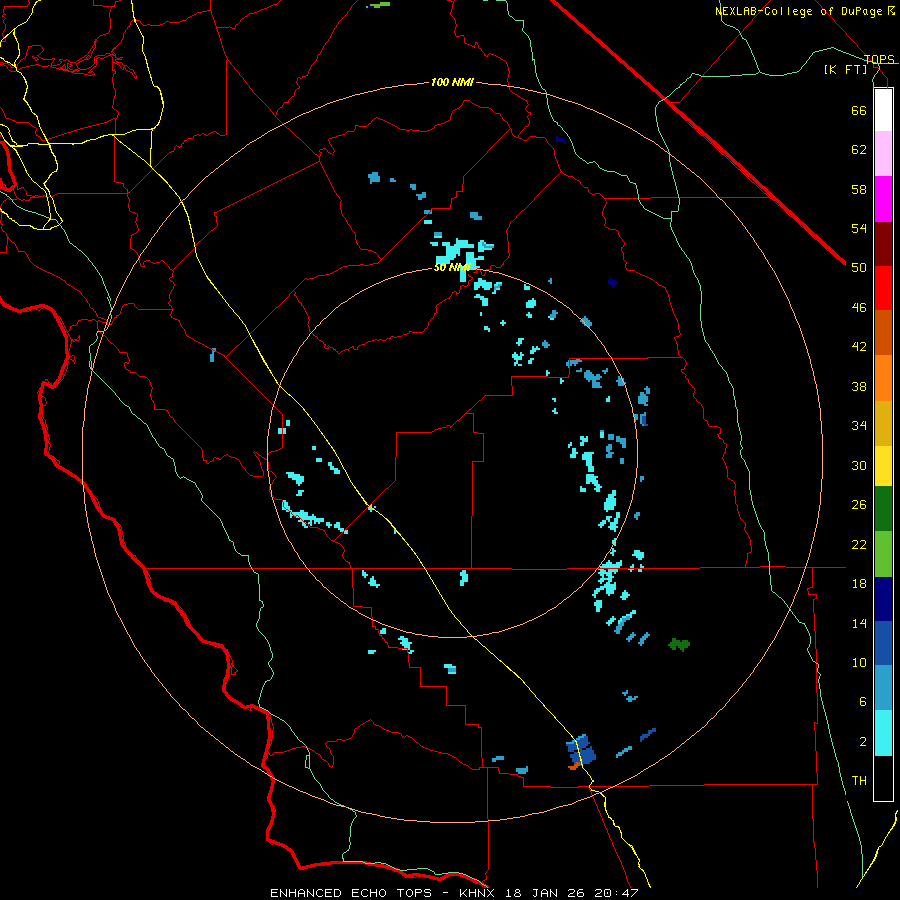Click the black TH threshold legend swatch
The image size is (900, 900).
pos(883,778)
